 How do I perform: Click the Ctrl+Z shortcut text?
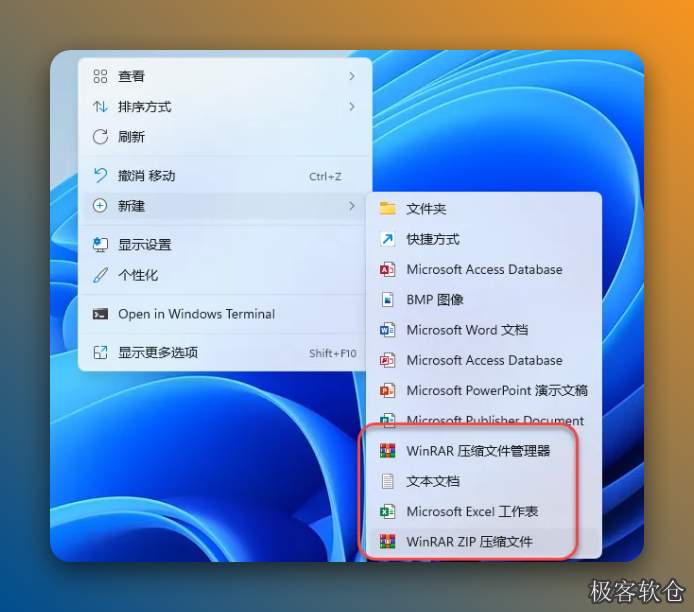(x=325, y=177)
